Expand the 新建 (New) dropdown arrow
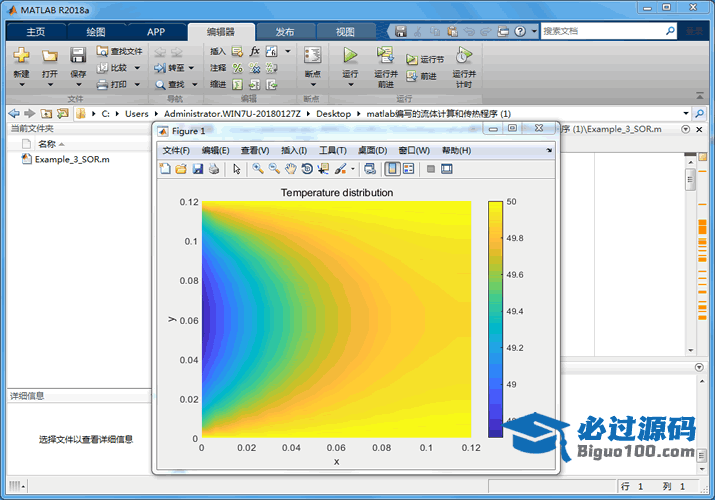715x500 pixels. coord(21,85)
